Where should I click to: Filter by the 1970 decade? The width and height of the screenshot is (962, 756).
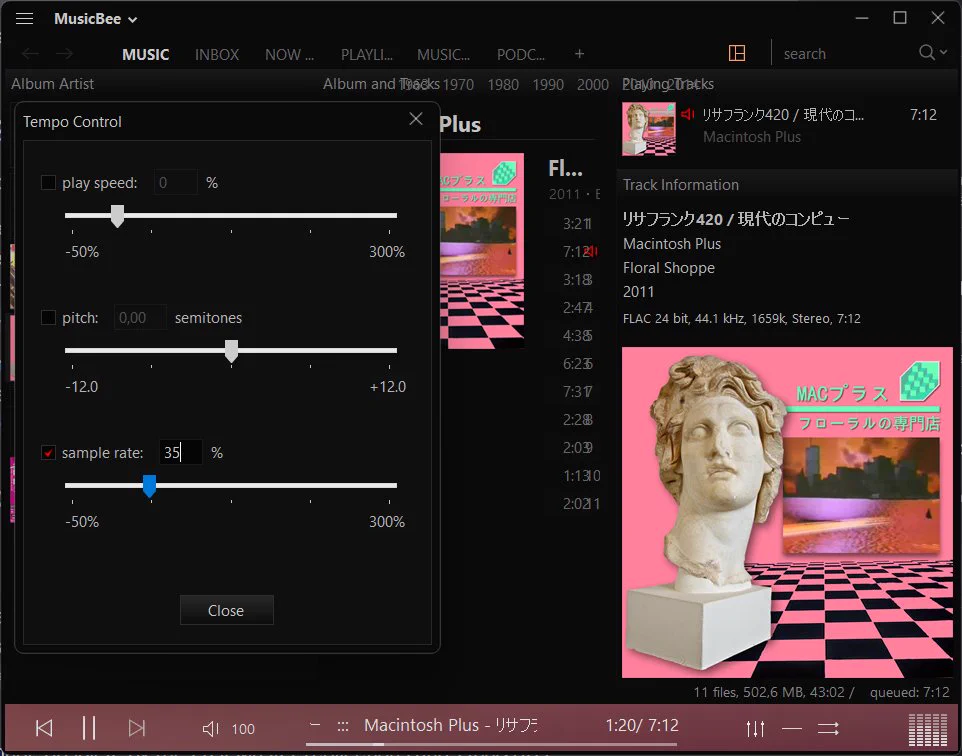point(458,85)
